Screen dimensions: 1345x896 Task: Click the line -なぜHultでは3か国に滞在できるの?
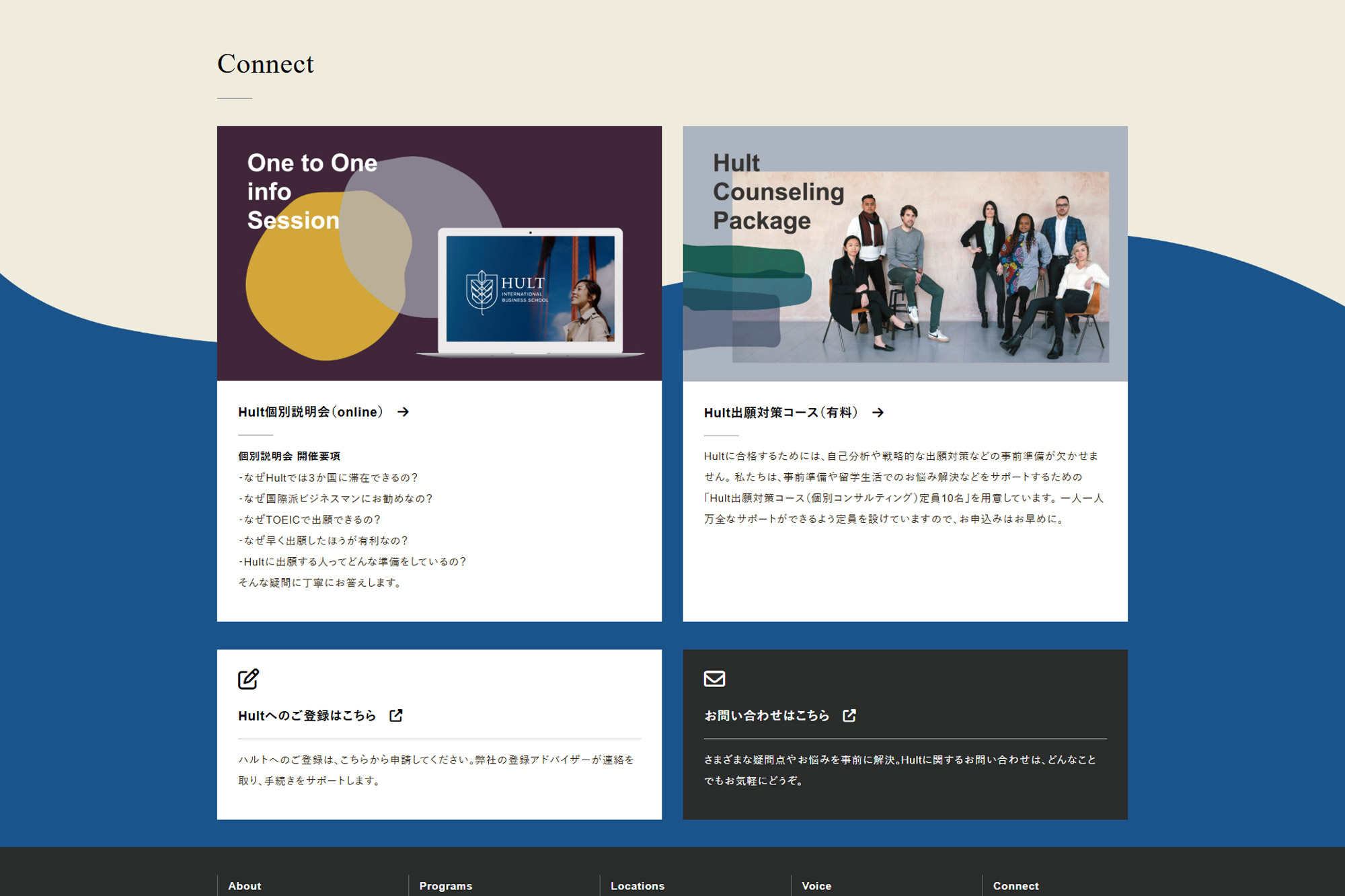tap(328, 478)
